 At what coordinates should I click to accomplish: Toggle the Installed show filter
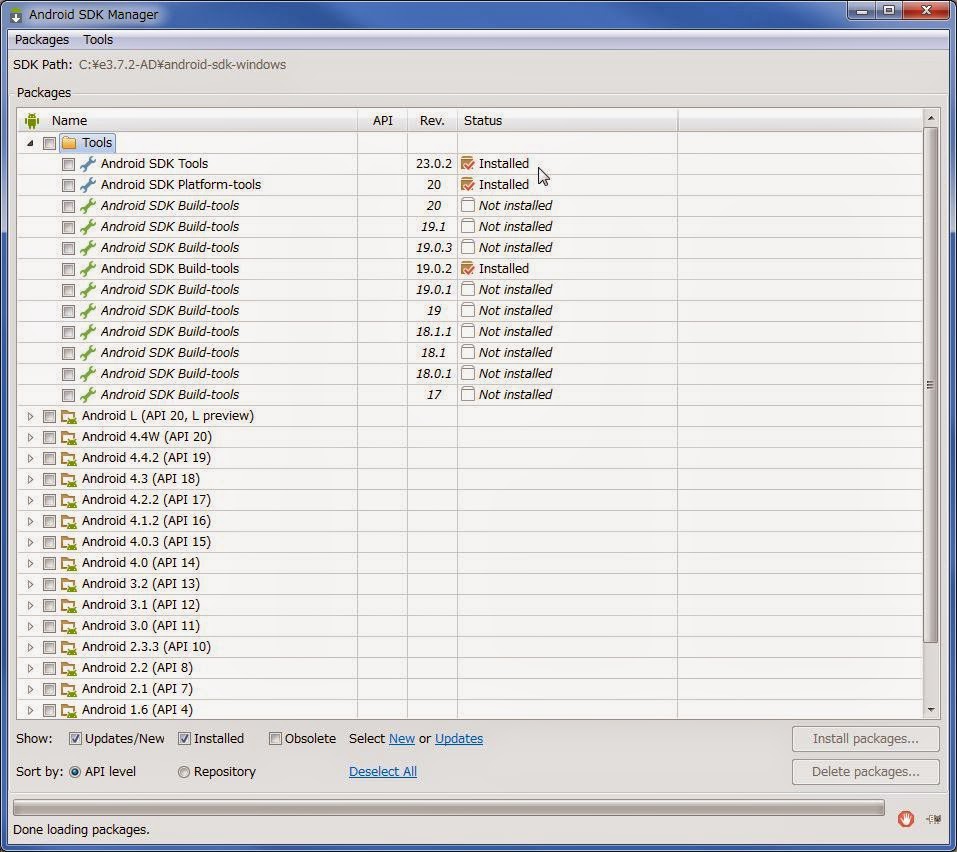184,739
